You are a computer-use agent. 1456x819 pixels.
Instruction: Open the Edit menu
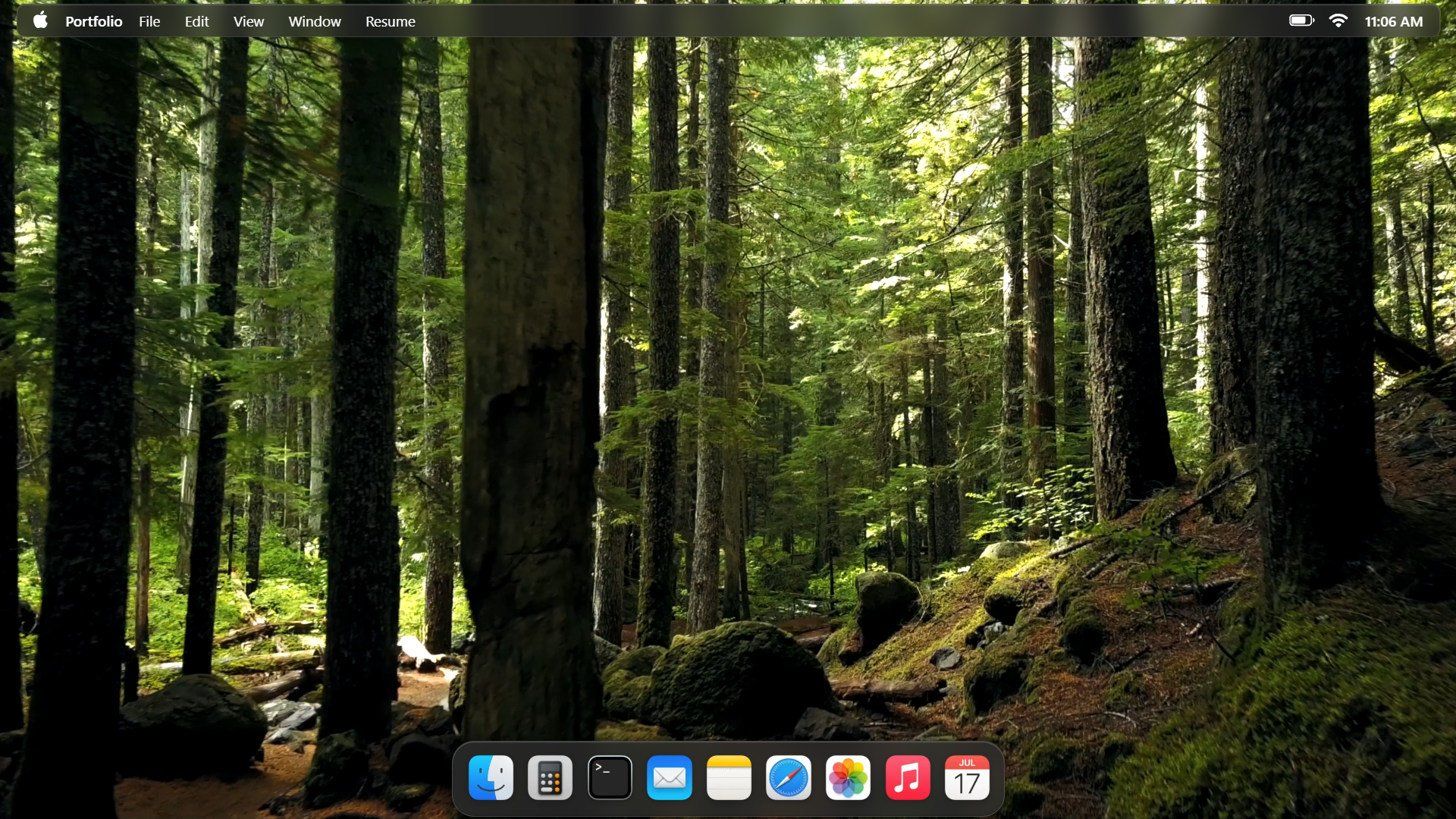[196, 20]
